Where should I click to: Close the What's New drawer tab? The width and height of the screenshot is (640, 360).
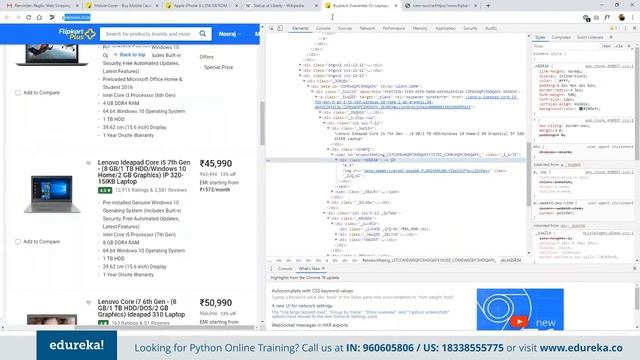tap(323, 269)
